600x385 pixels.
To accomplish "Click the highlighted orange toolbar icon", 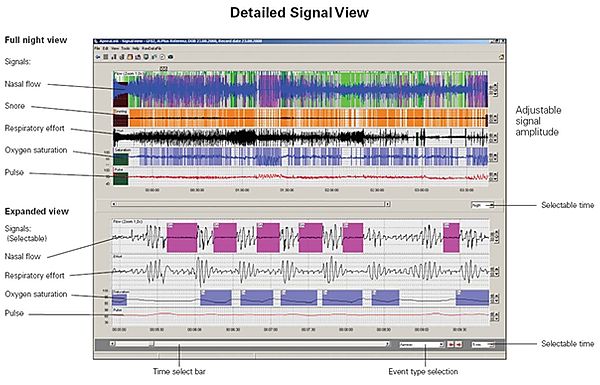I will pyautogui.click(x=130, y=57).
